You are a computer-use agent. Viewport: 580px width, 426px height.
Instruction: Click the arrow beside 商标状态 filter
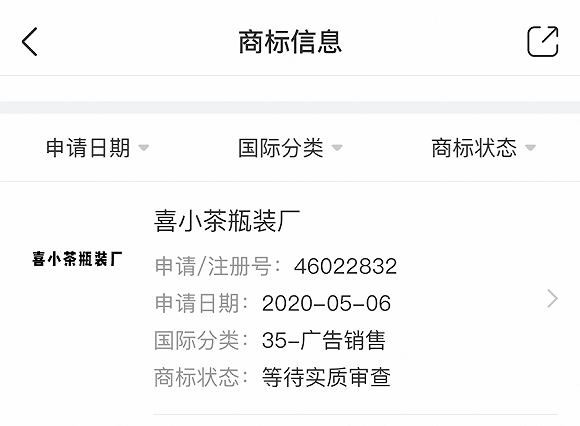click(530, 148)
